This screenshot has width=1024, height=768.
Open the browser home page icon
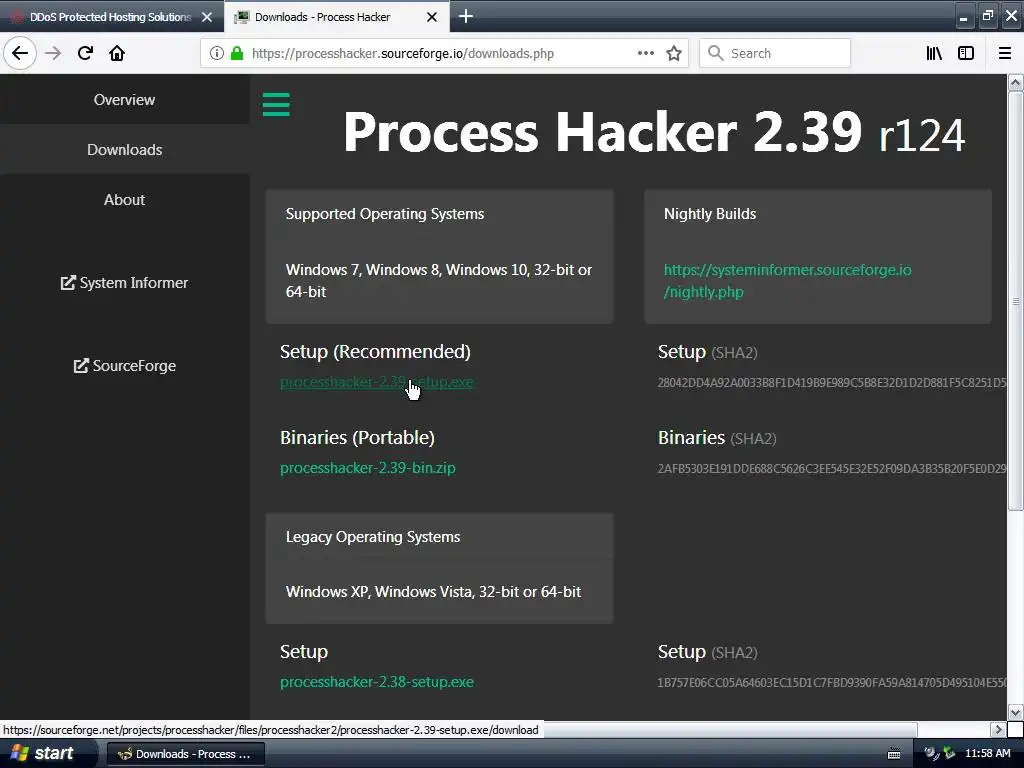[x=117, y=53]
